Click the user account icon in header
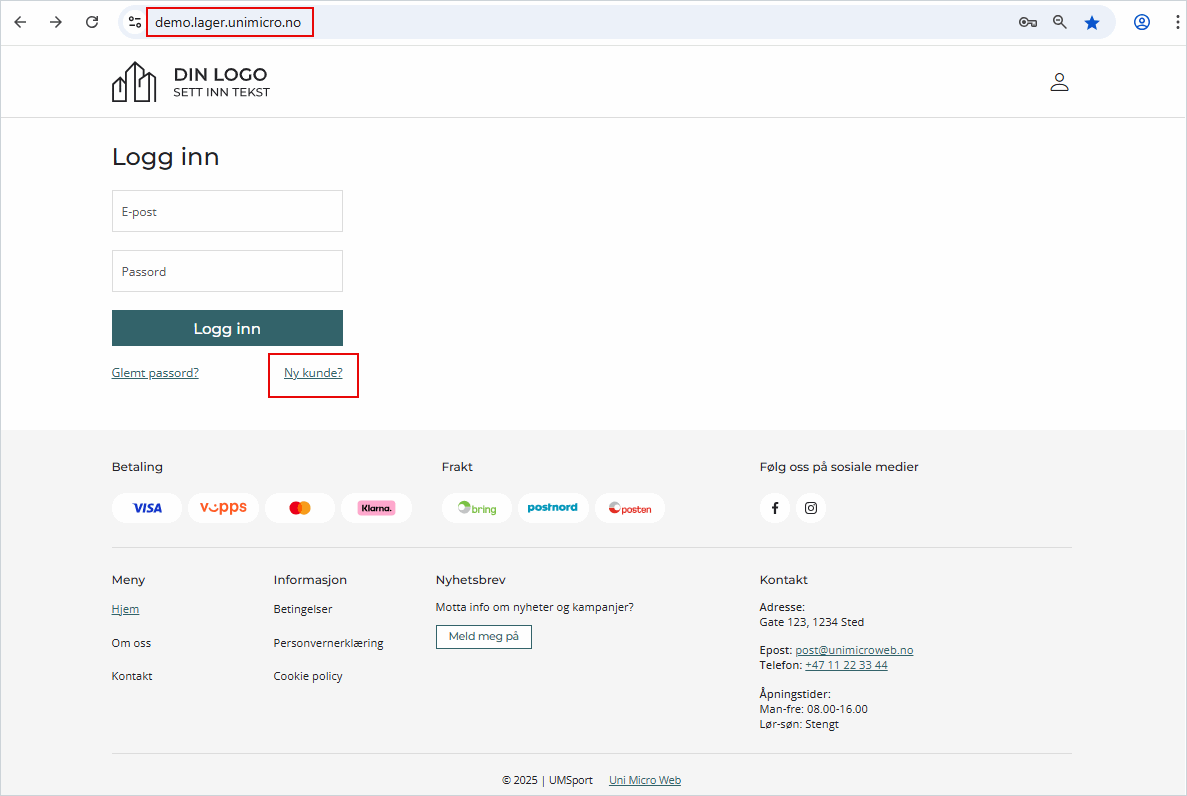This screenshot has height=796, width=1187. click(x=1059, y=82)
